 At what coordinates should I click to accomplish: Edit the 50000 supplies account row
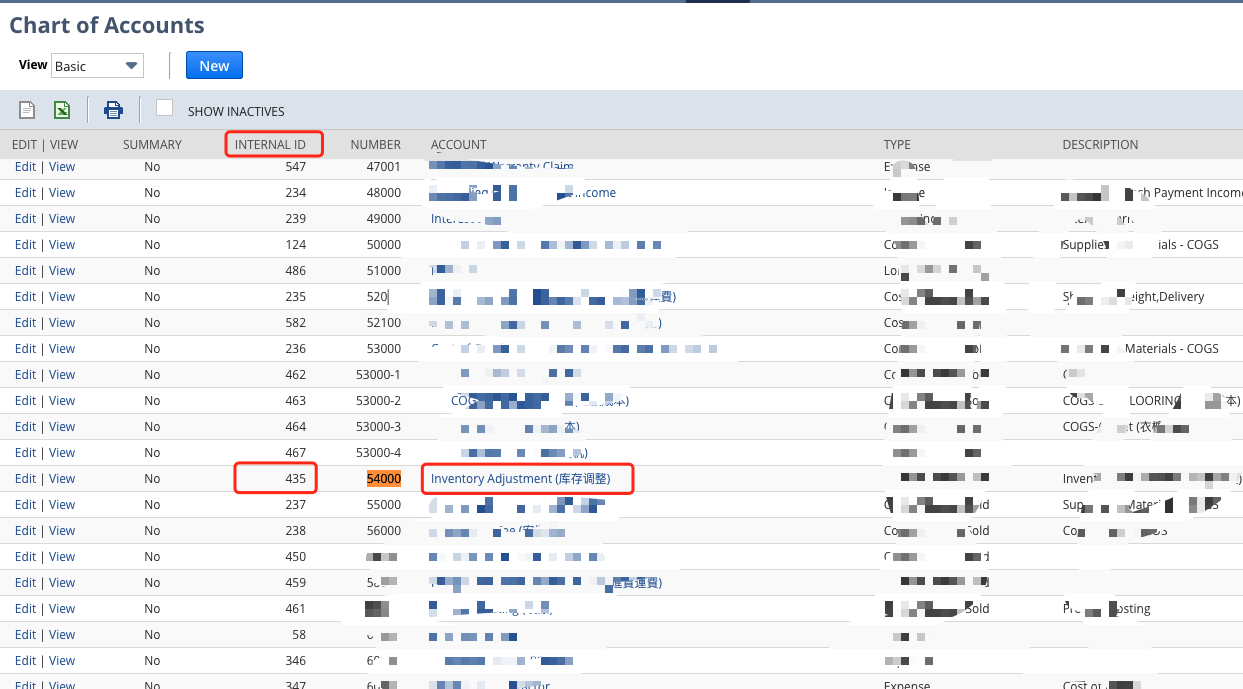click(24, 244)
